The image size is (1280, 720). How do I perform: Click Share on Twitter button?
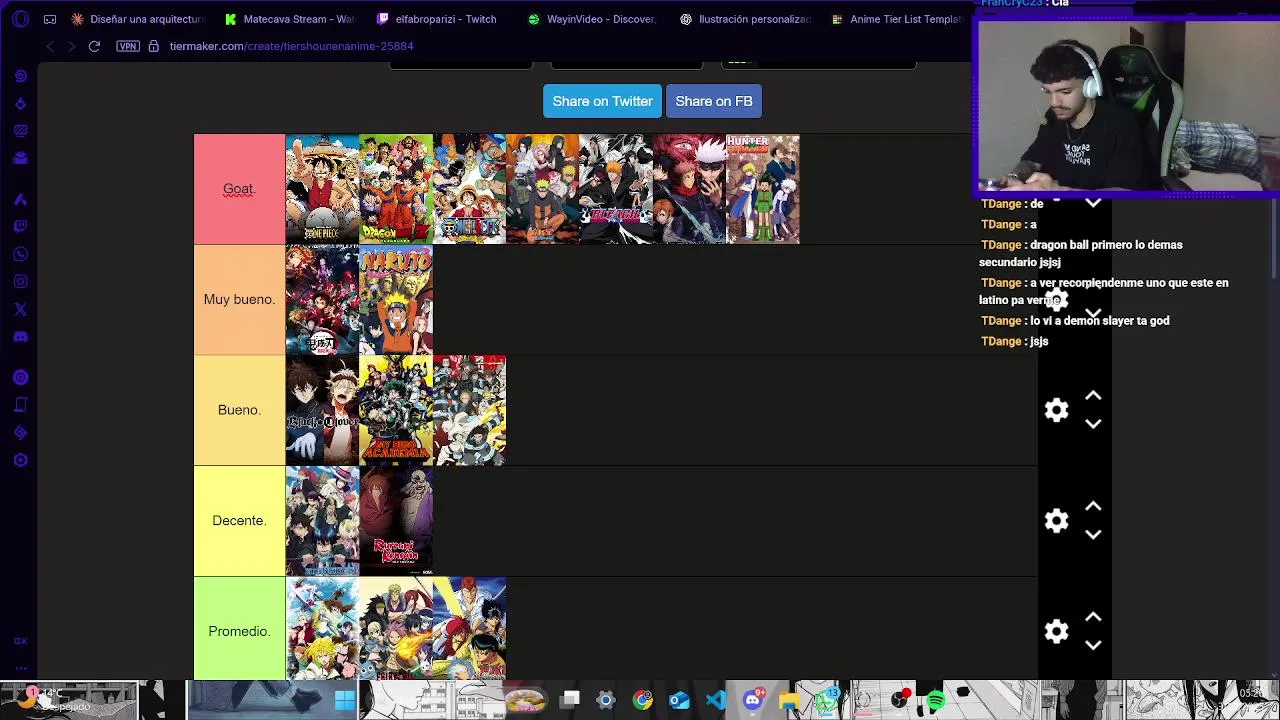[x=602, y=101]
